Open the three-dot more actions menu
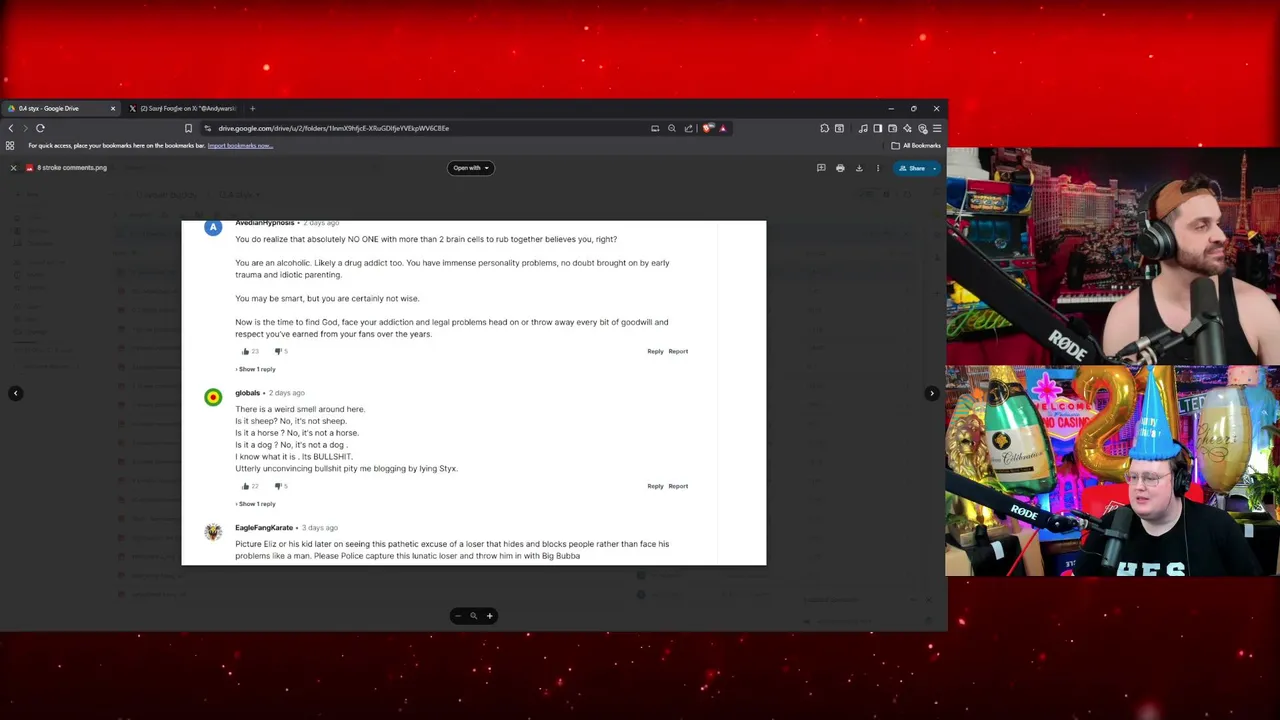Screen dimensions: 1280x720 tap(878, 168)
